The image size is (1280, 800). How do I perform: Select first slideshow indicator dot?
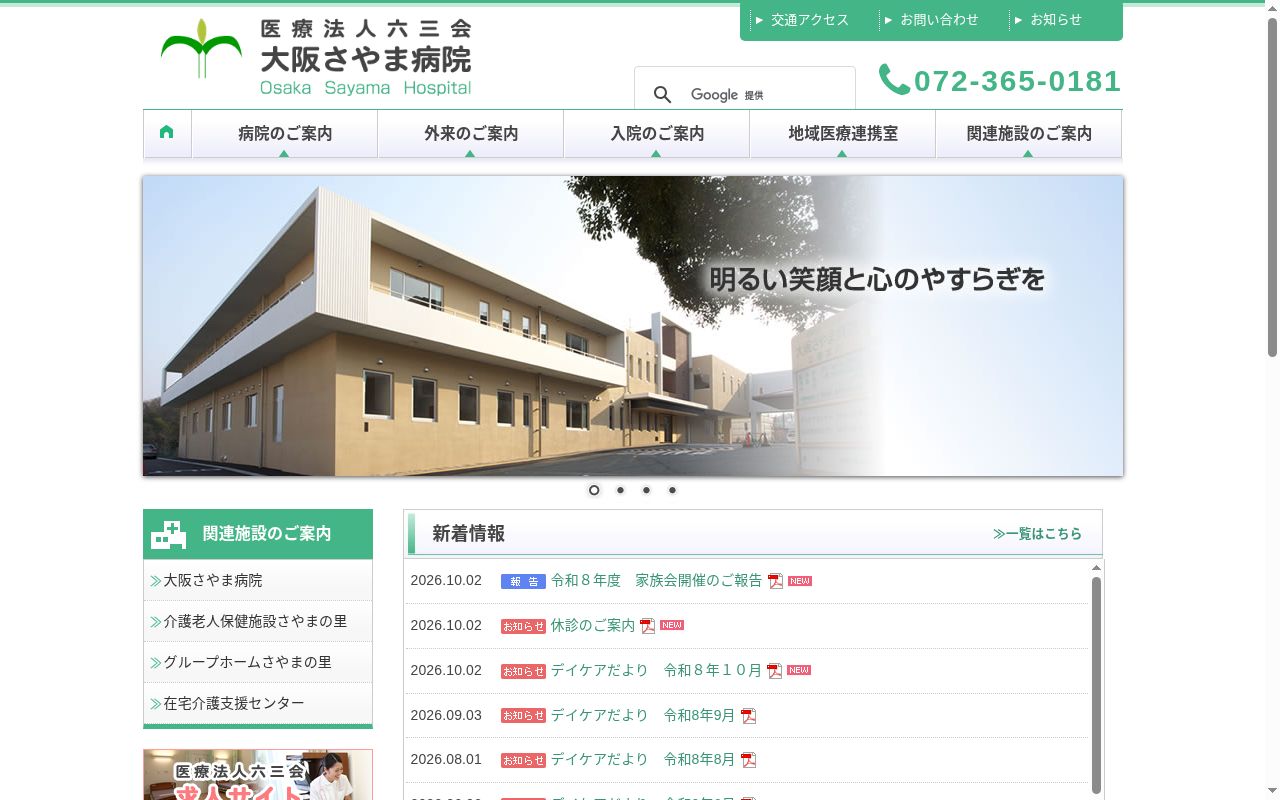(x=594, y=490)
